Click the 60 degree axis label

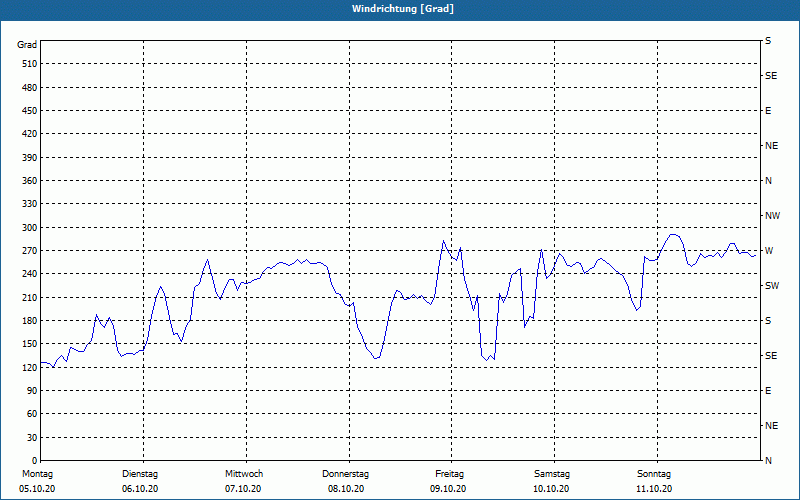click(x=32, y=414)
